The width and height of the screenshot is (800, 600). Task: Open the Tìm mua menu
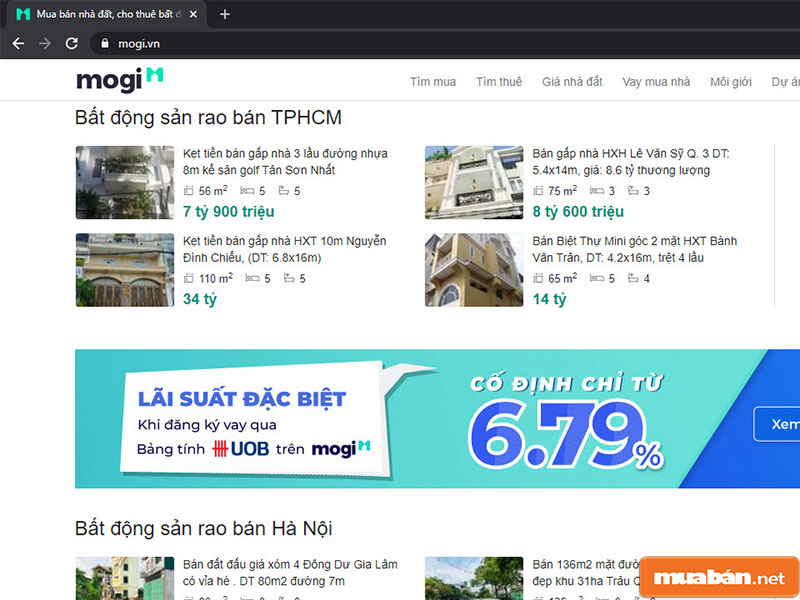[x=433, y=82]
